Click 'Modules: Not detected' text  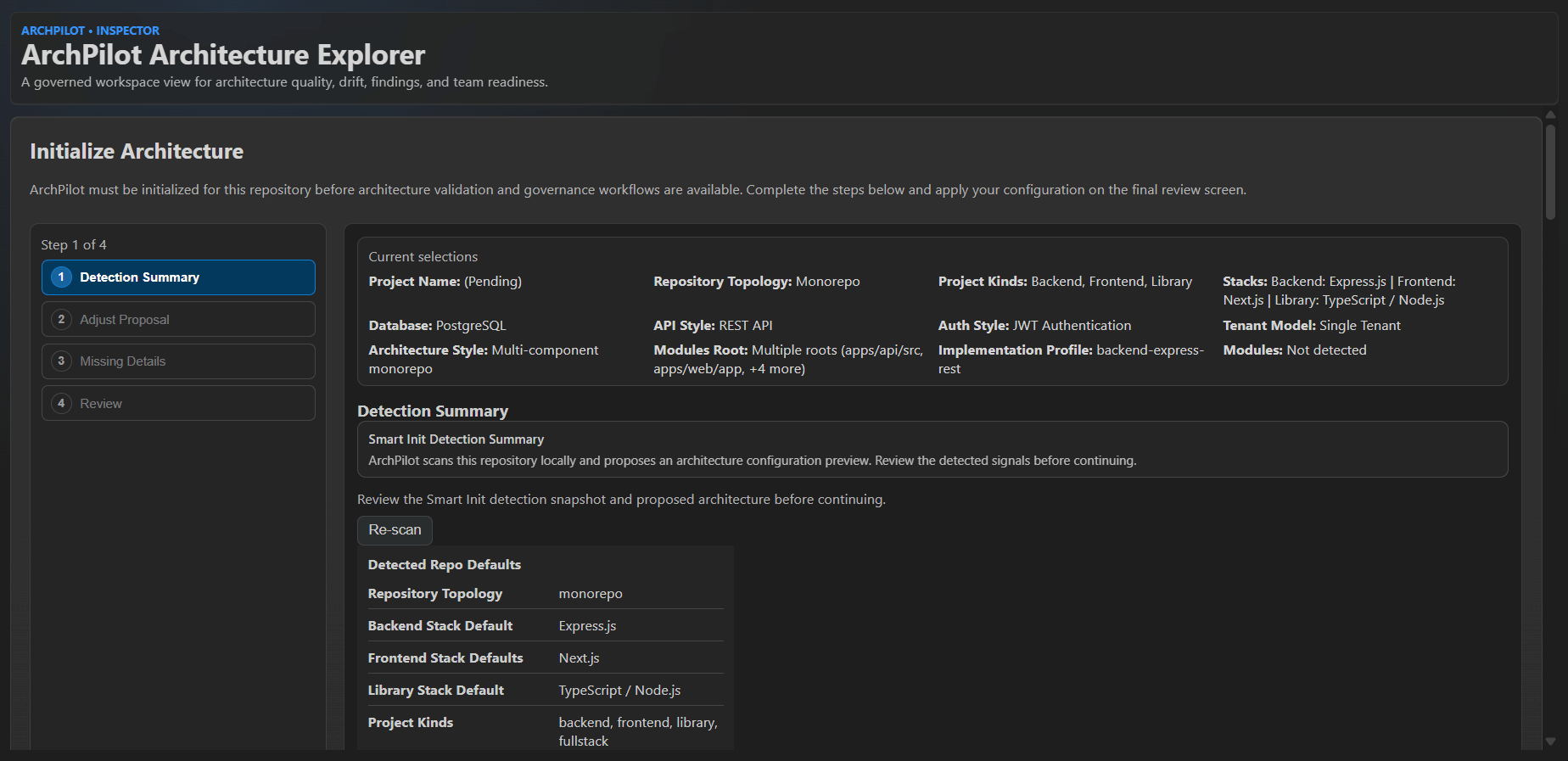click(1295, 350)
